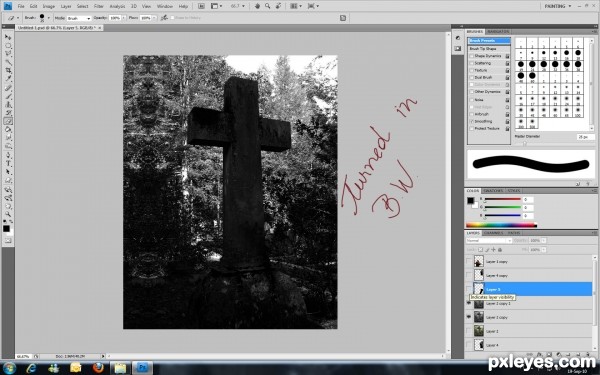The width and height of the screenshot is (600, 375).
Task: Add layer mask button
Action: 549,354
